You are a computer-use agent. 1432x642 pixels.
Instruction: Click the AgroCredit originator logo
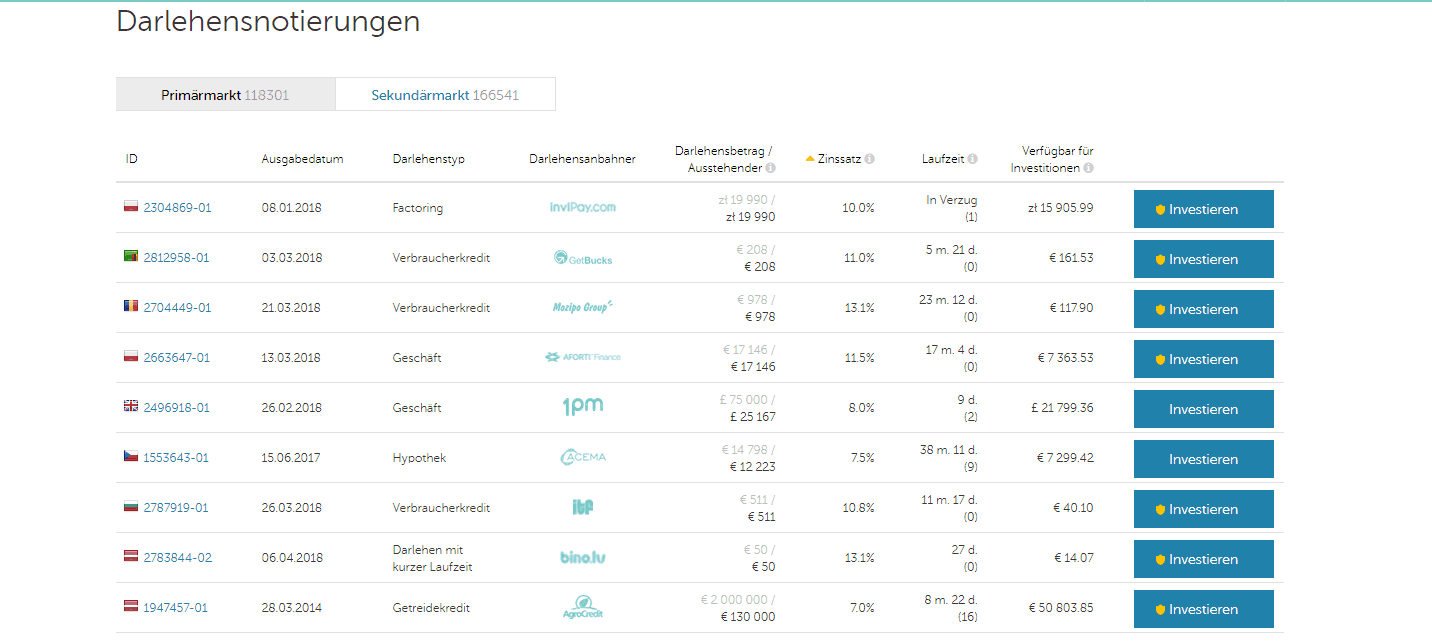tap(582, 607)
